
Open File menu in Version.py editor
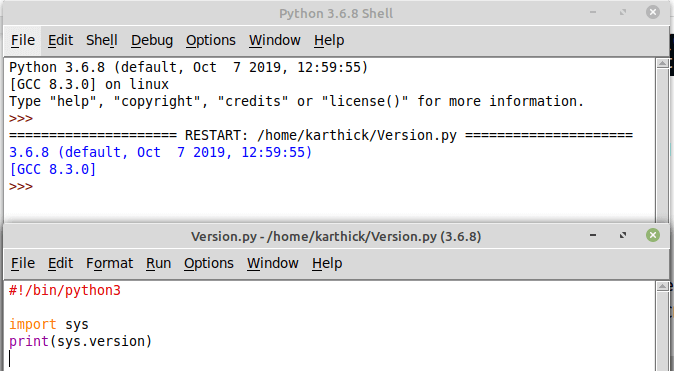tap(23, 263)
